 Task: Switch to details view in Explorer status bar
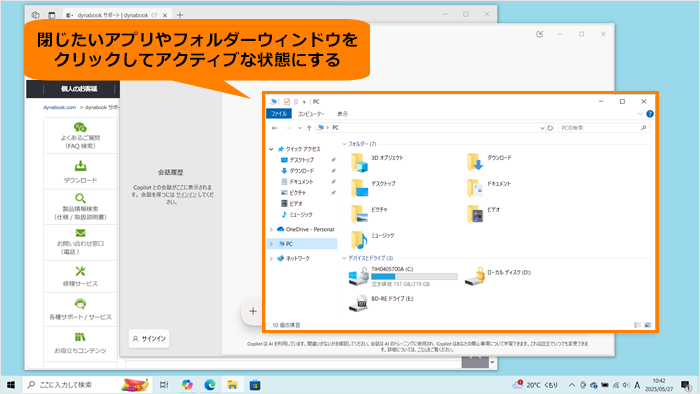click(x=638, y=325)
